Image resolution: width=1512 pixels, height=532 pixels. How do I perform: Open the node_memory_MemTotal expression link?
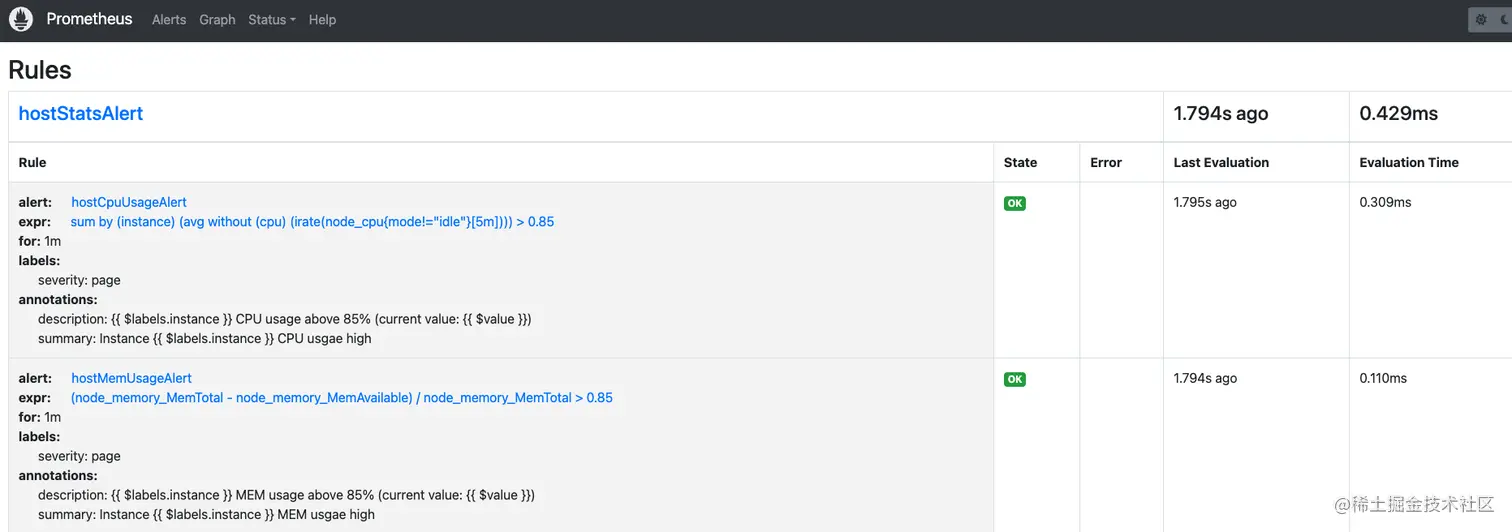pos(342,398)
